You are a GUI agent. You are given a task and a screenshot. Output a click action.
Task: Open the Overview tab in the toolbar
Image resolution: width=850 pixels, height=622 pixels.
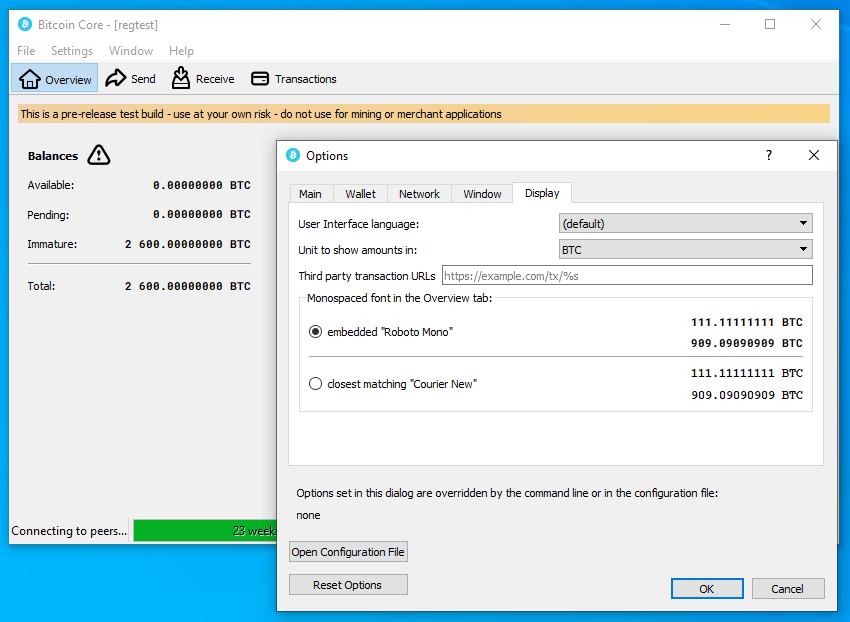(x=55, y=79)
